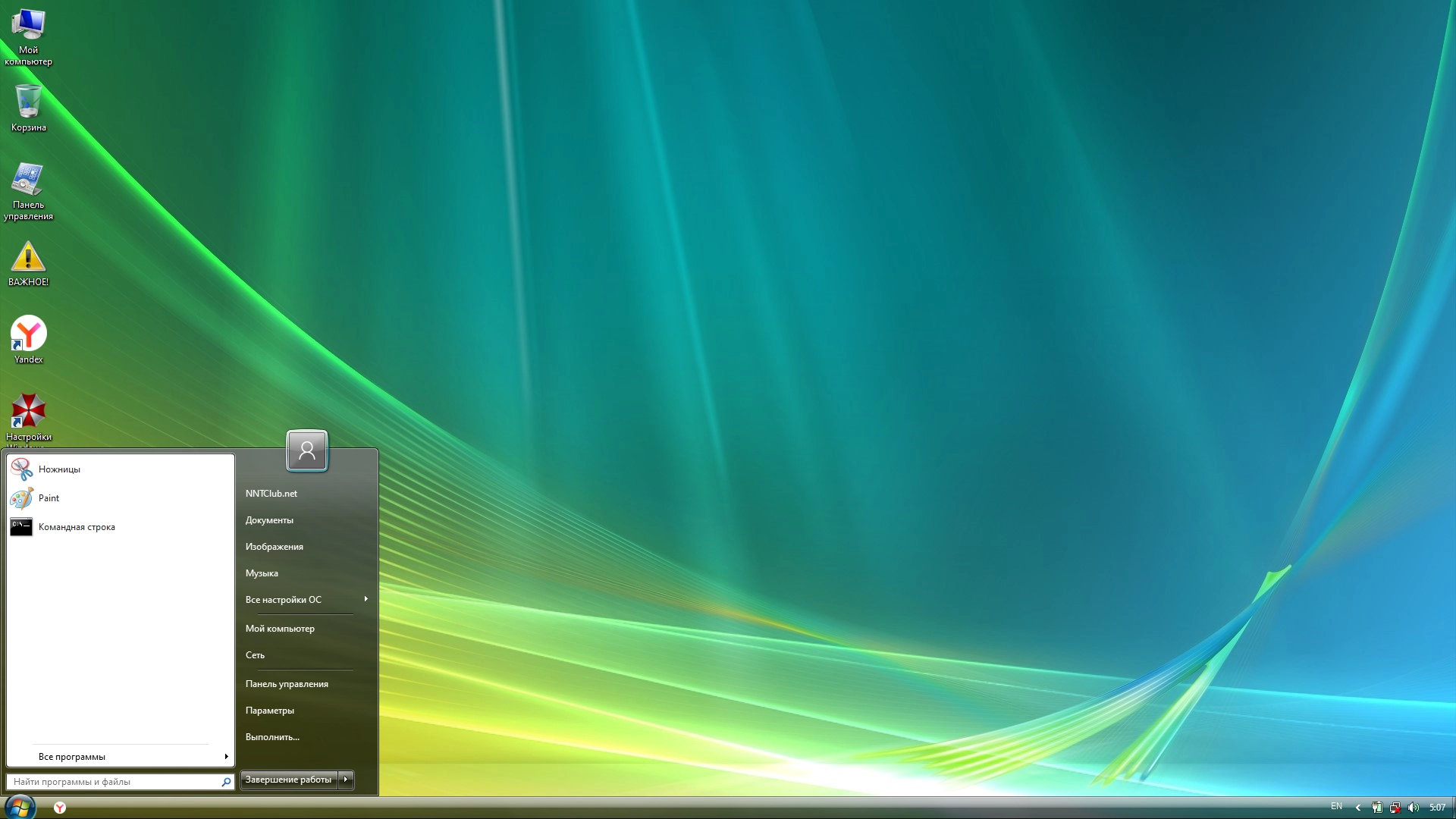1456x819 pixels.
Task: Open Документы from the Start menu
Action: [x=269, y=519]
